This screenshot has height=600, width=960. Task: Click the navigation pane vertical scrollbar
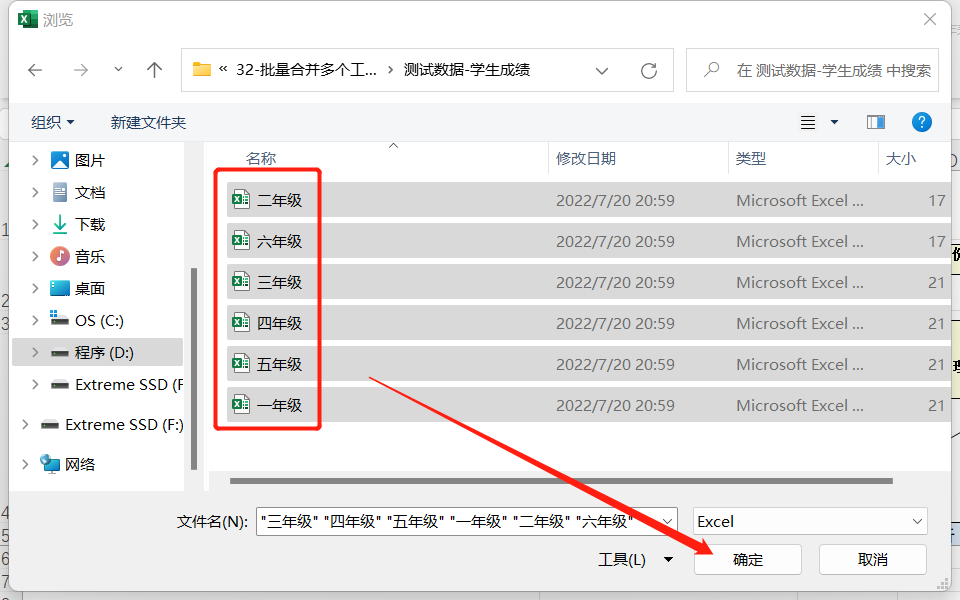pyautogui.click(x=194, y=369)
